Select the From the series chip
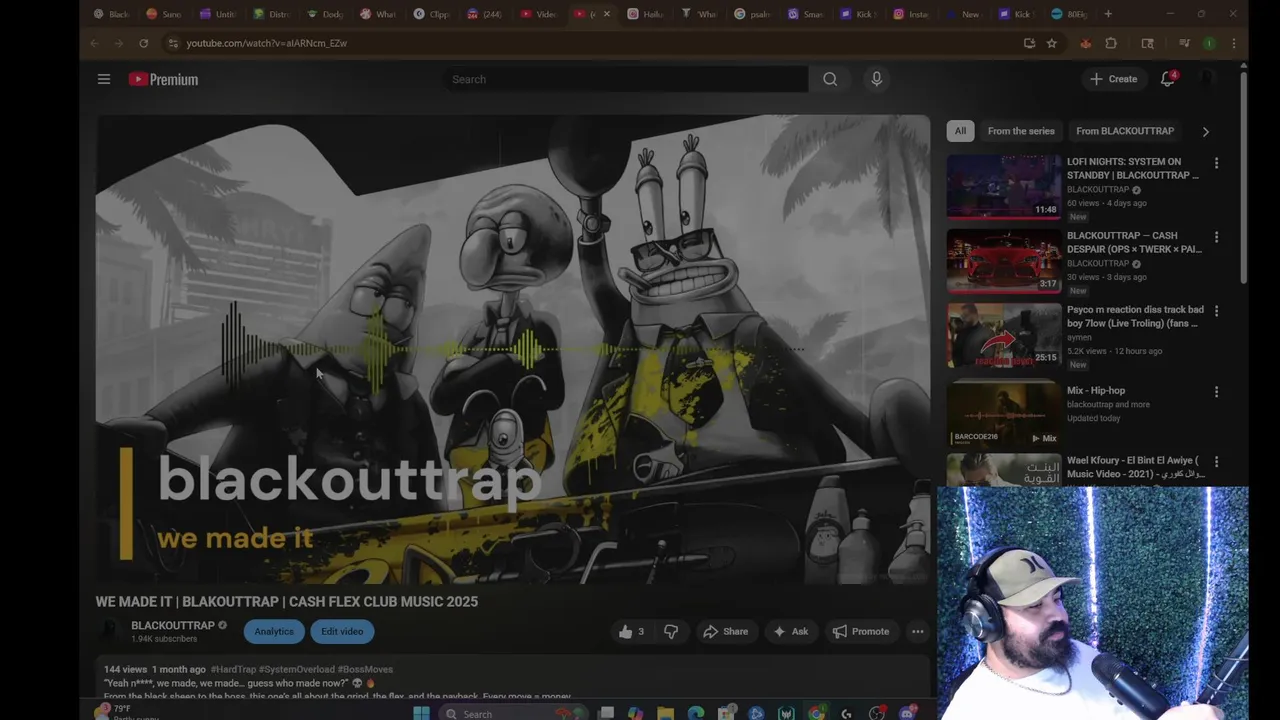Image resolution: width=1280 pixels, height=720 pixels. (x=1021, y=131)
